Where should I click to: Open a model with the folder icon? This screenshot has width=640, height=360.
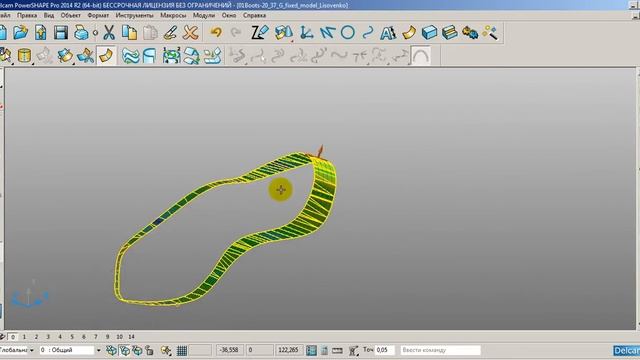click(x=20, y=33)
